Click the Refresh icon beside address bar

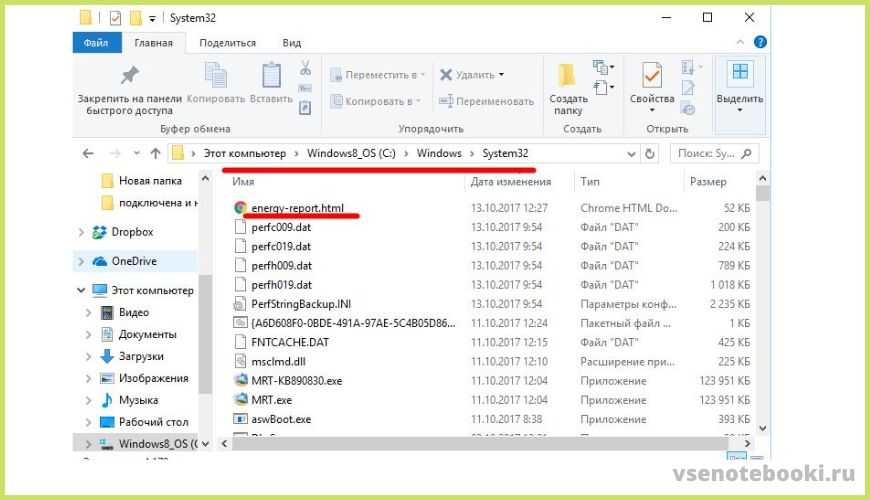651,154
